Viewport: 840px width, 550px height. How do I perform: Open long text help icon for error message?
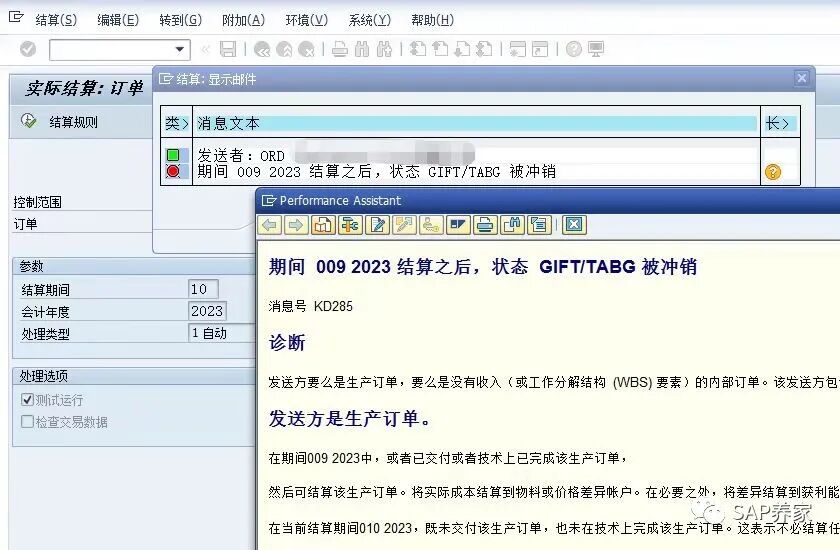772,172
